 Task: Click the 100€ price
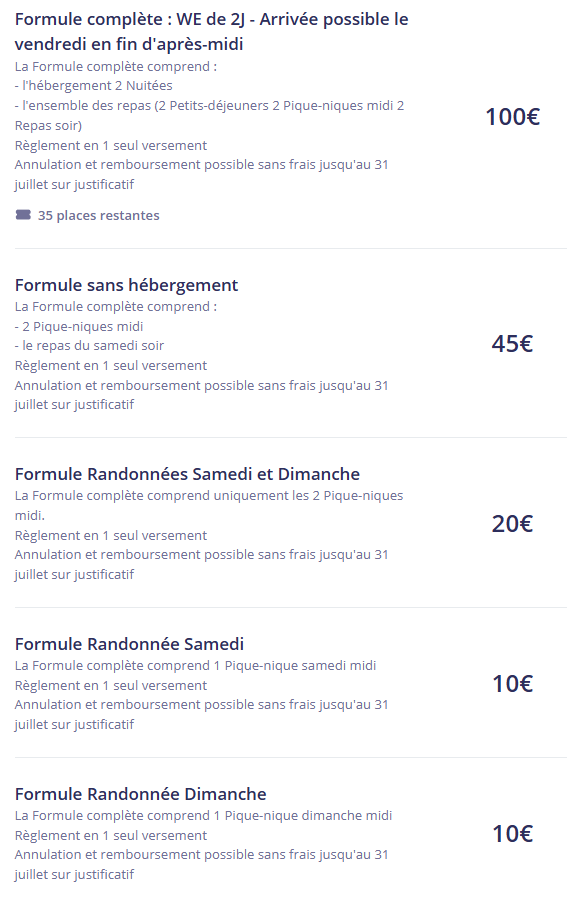512,117
